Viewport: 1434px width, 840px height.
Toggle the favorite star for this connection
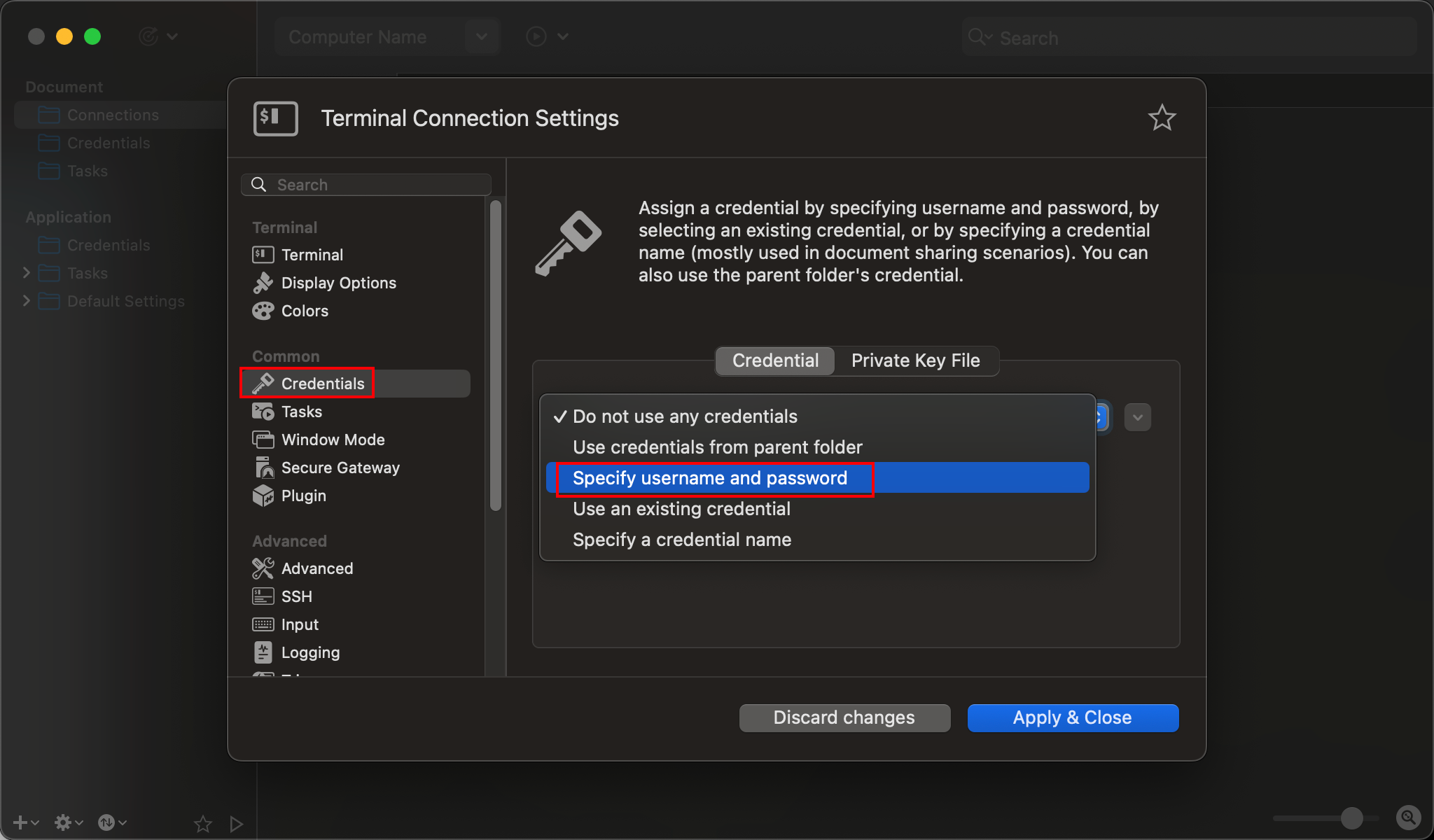click(1162, 117)
